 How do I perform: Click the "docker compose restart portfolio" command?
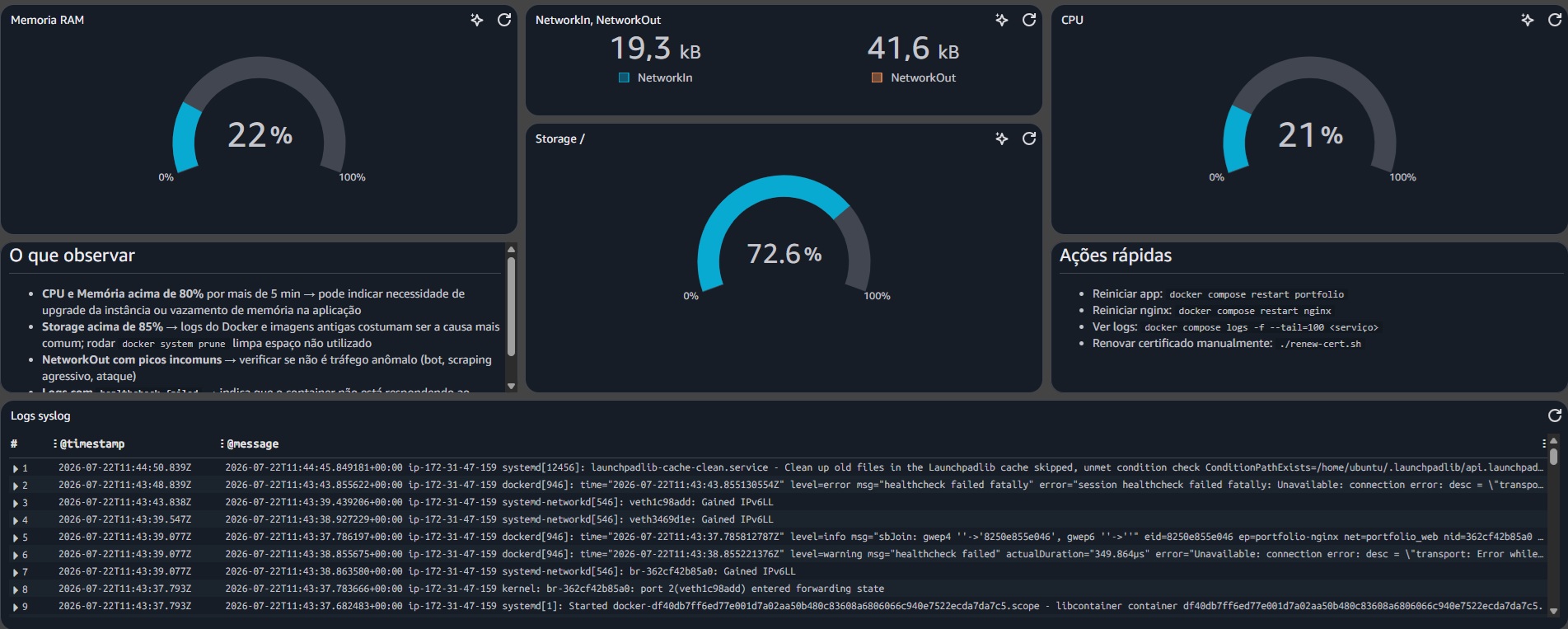(x=1257, y=294)
